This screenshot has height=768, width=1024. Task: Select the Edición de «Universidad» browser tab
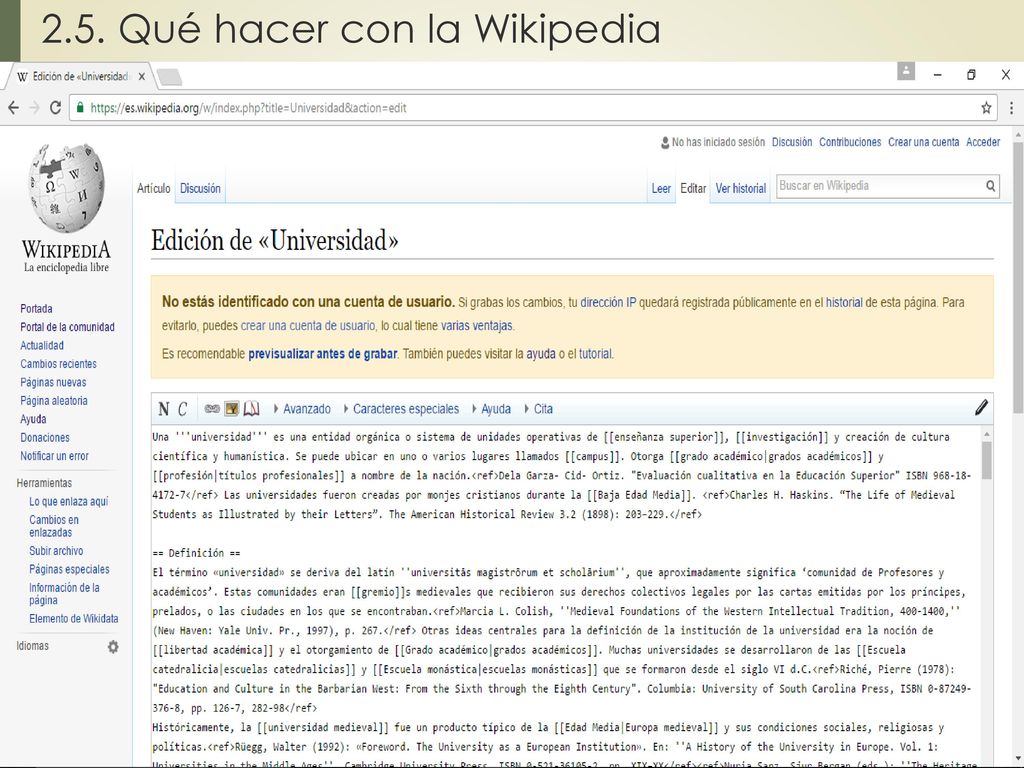point(78,76)
